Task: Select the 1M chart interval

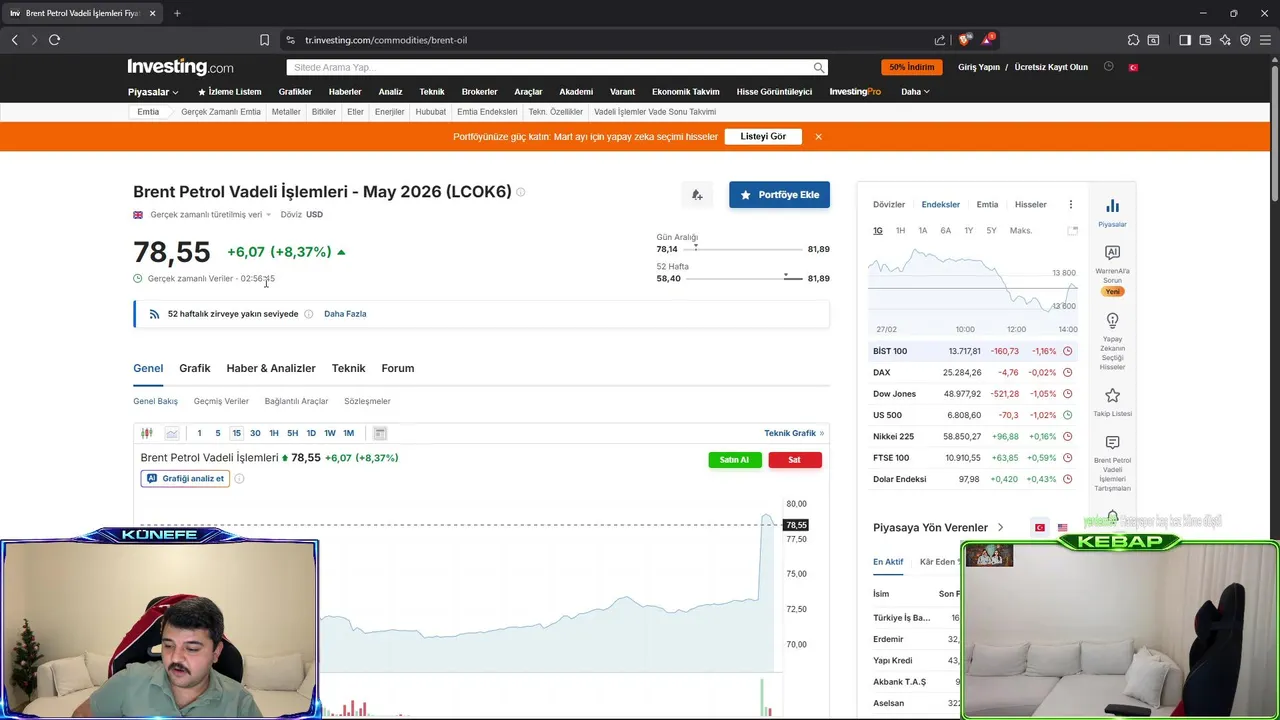Action: pyautogui.click(x=348, y=433)
